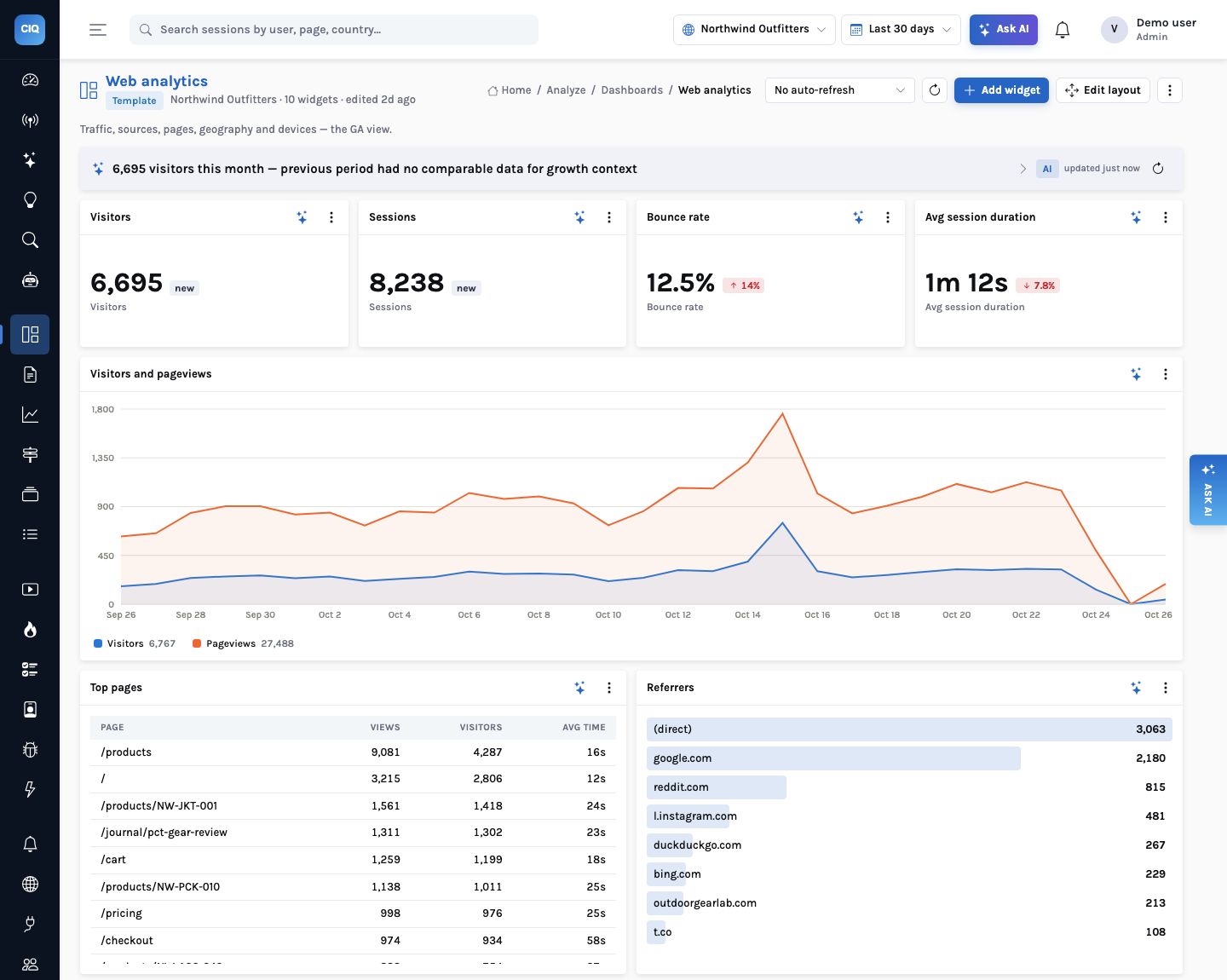Open the bug icon in sidebar
Image resolution: width=1227 pixels, height=980 pixels.
(30, 750)
